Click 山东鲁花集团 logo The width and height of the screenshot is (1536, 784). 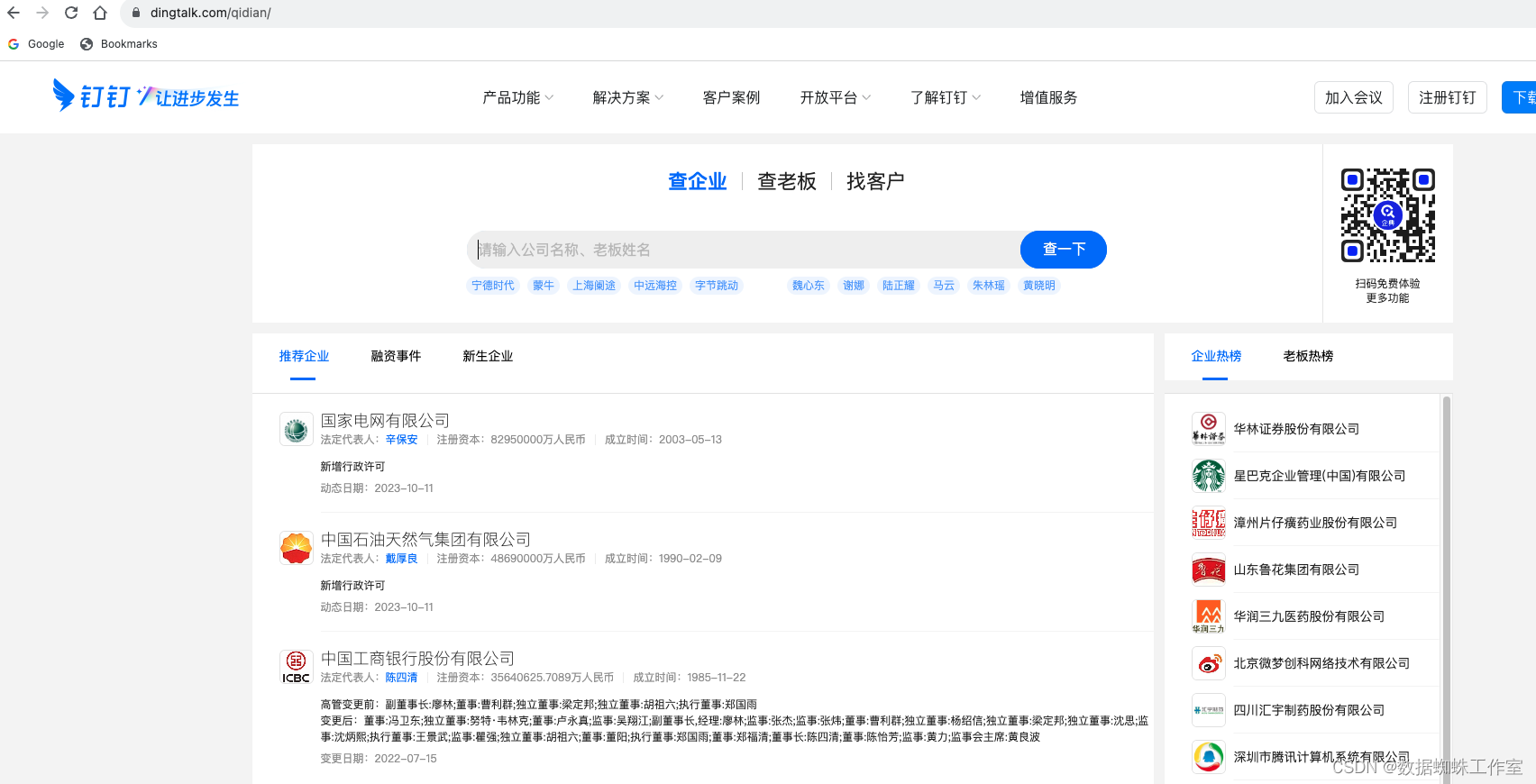(x=1208, y=570)
